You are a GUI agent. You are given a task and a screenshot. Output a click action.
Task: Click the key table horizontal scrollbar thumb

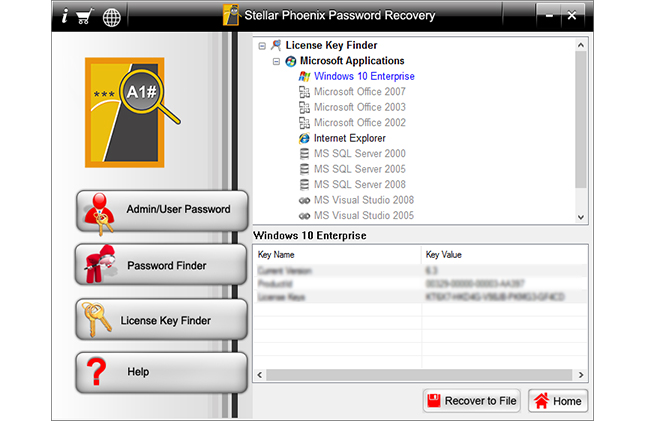pos(419,375)
